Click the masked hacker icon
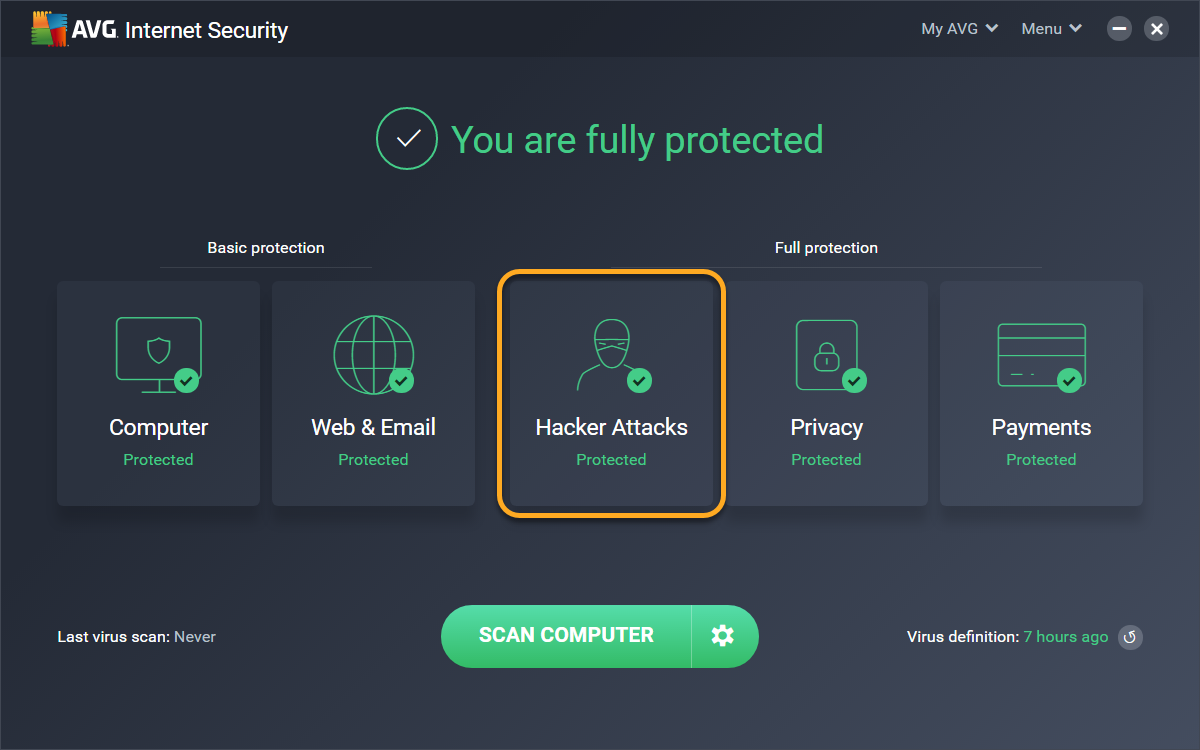The height and width of the screenshot is (750, 1200). (x=609, y=353)
